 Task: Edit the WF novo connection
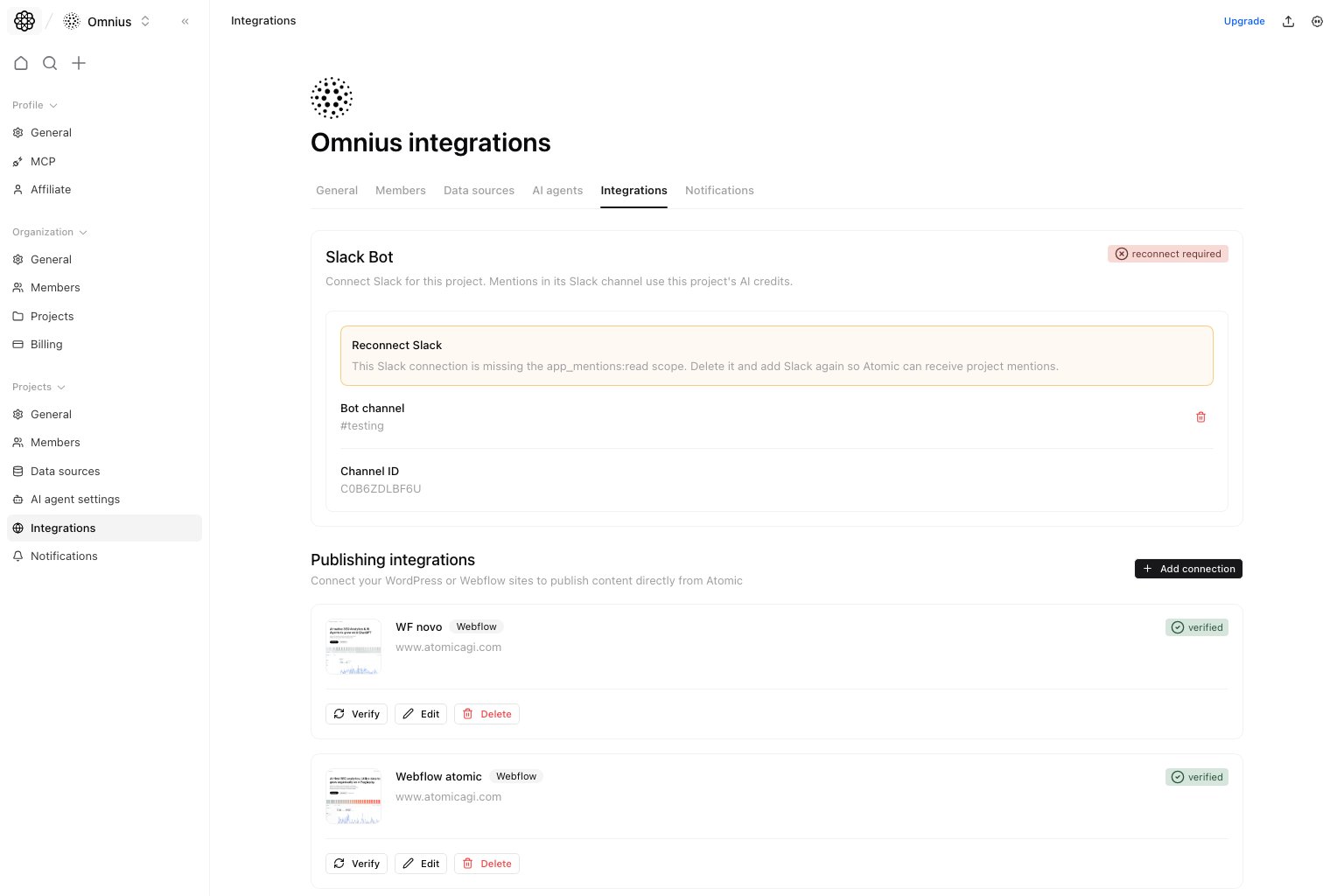[x=421, y=714]
